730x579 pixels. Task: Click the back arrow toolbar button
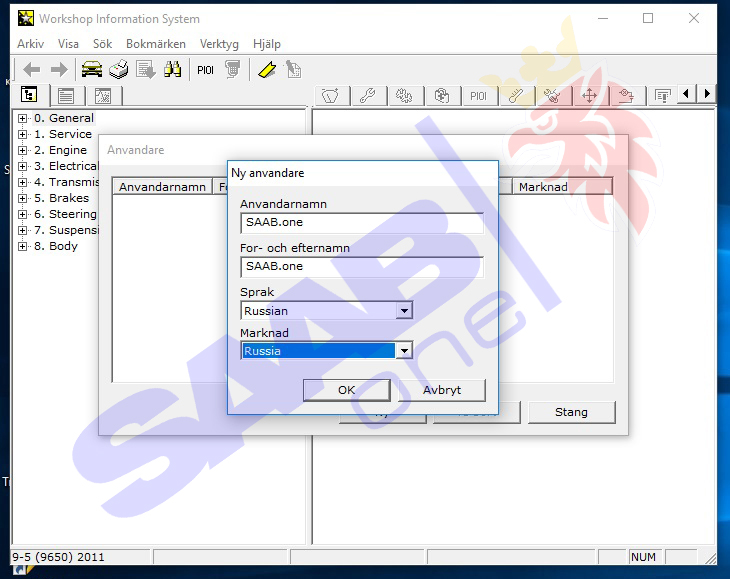tap(32, 69)
